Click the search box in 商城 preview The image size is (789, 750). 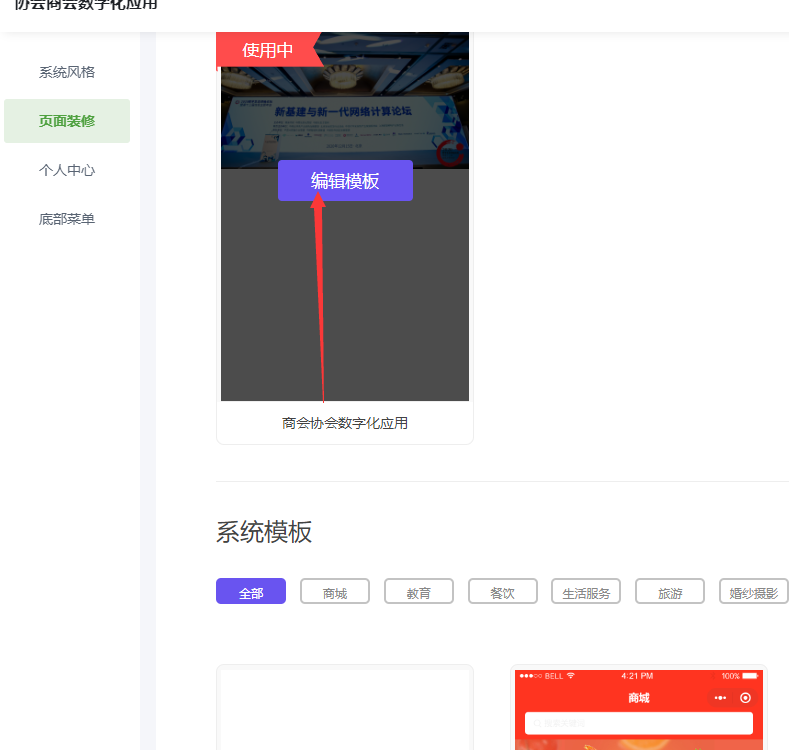[638, 723]
